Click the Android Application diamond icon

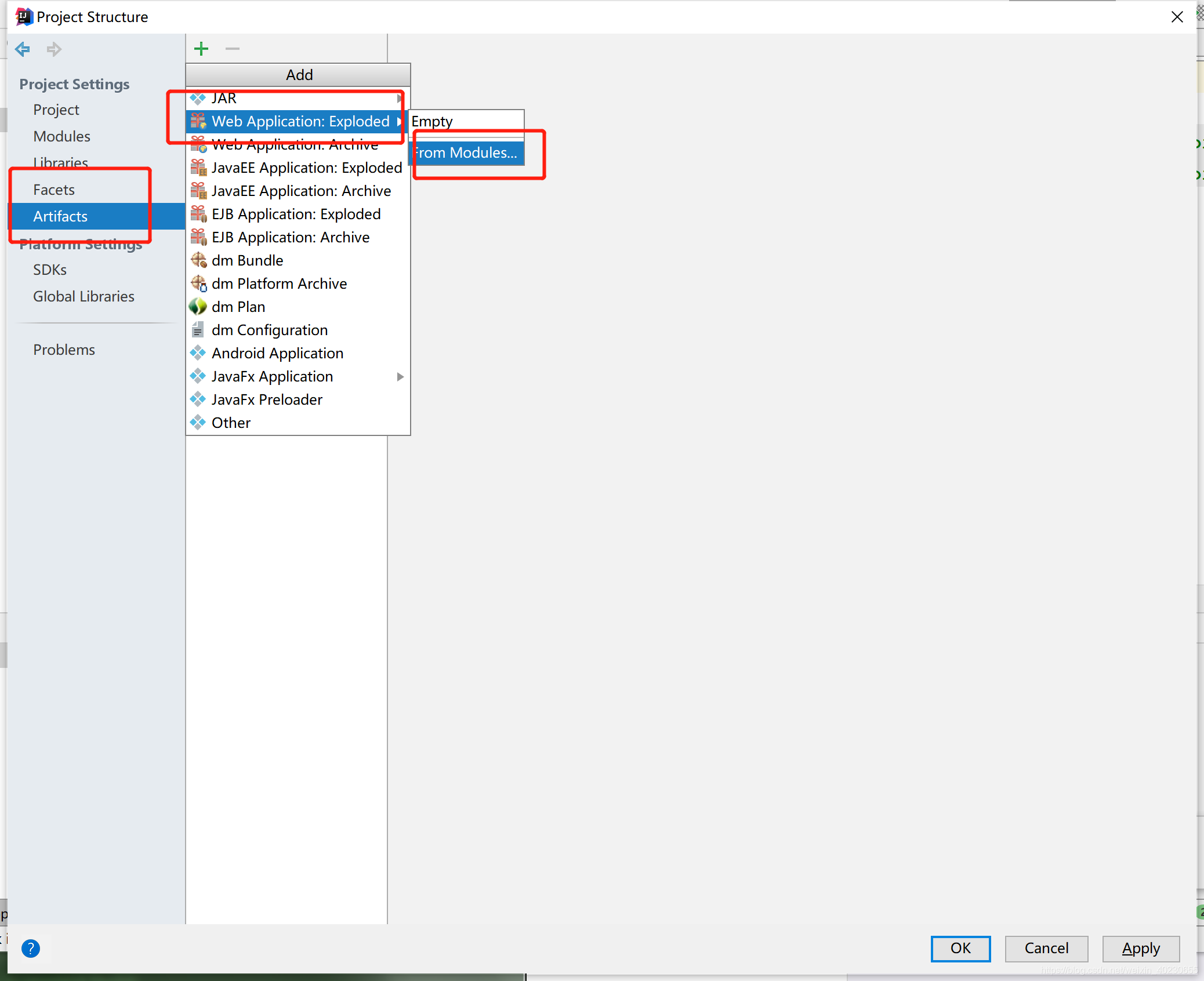[198, 353]
